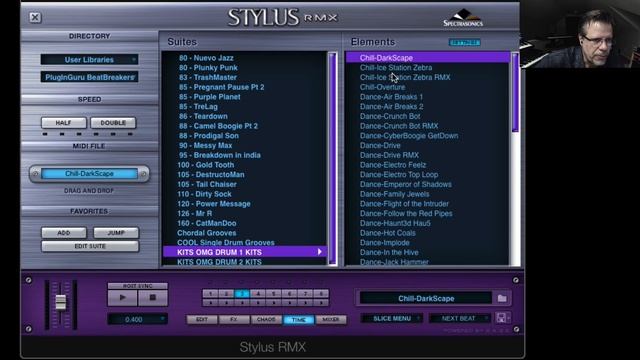The height and width of the screenshot is (360, 640).
Task: Select part 6 button
Action: [289, 293]
